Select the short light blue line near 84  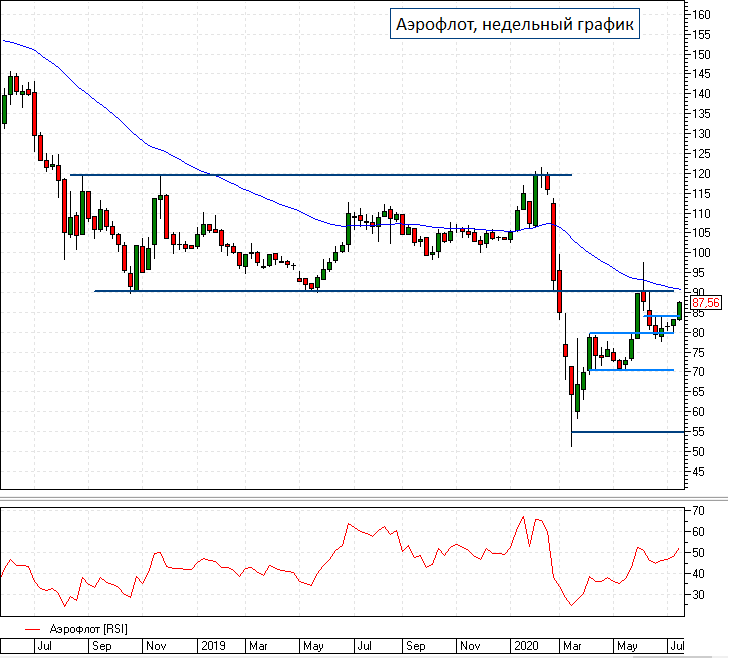pyautogui.click(x=662, y=316)
